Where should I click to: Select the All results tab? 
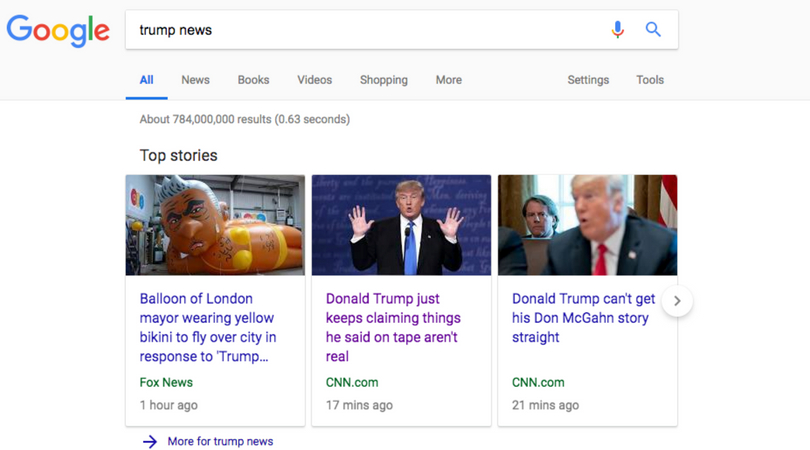point(146,80)
